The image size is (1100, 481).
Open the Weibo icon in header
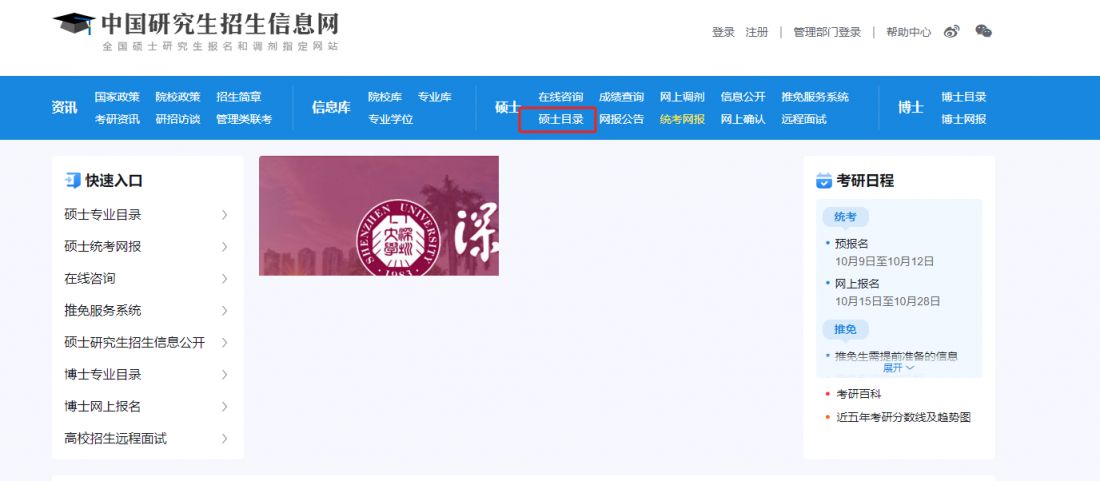[x=951, y=32]
